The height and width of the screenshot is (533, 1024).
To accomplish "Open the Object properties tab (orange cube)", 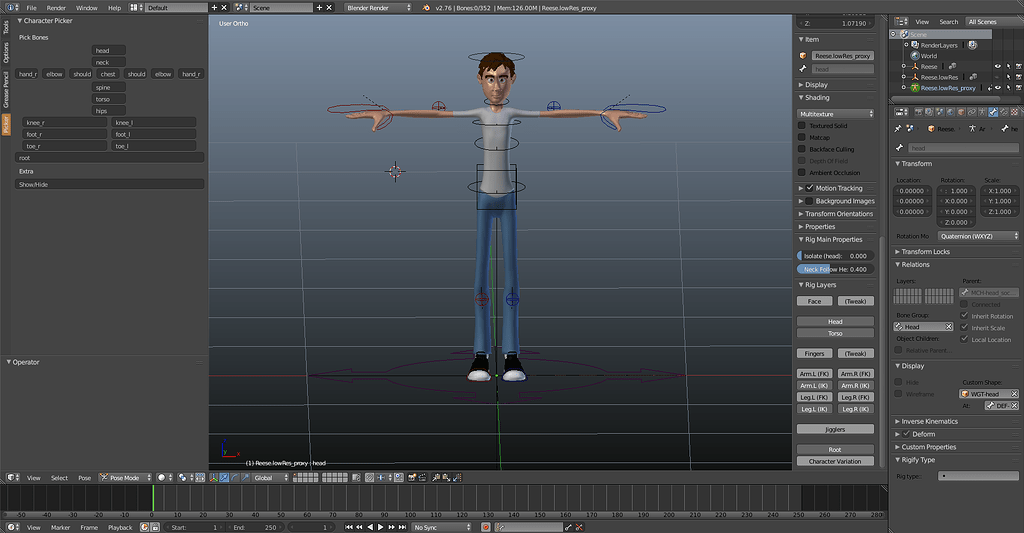I will [x=961, y=112].
